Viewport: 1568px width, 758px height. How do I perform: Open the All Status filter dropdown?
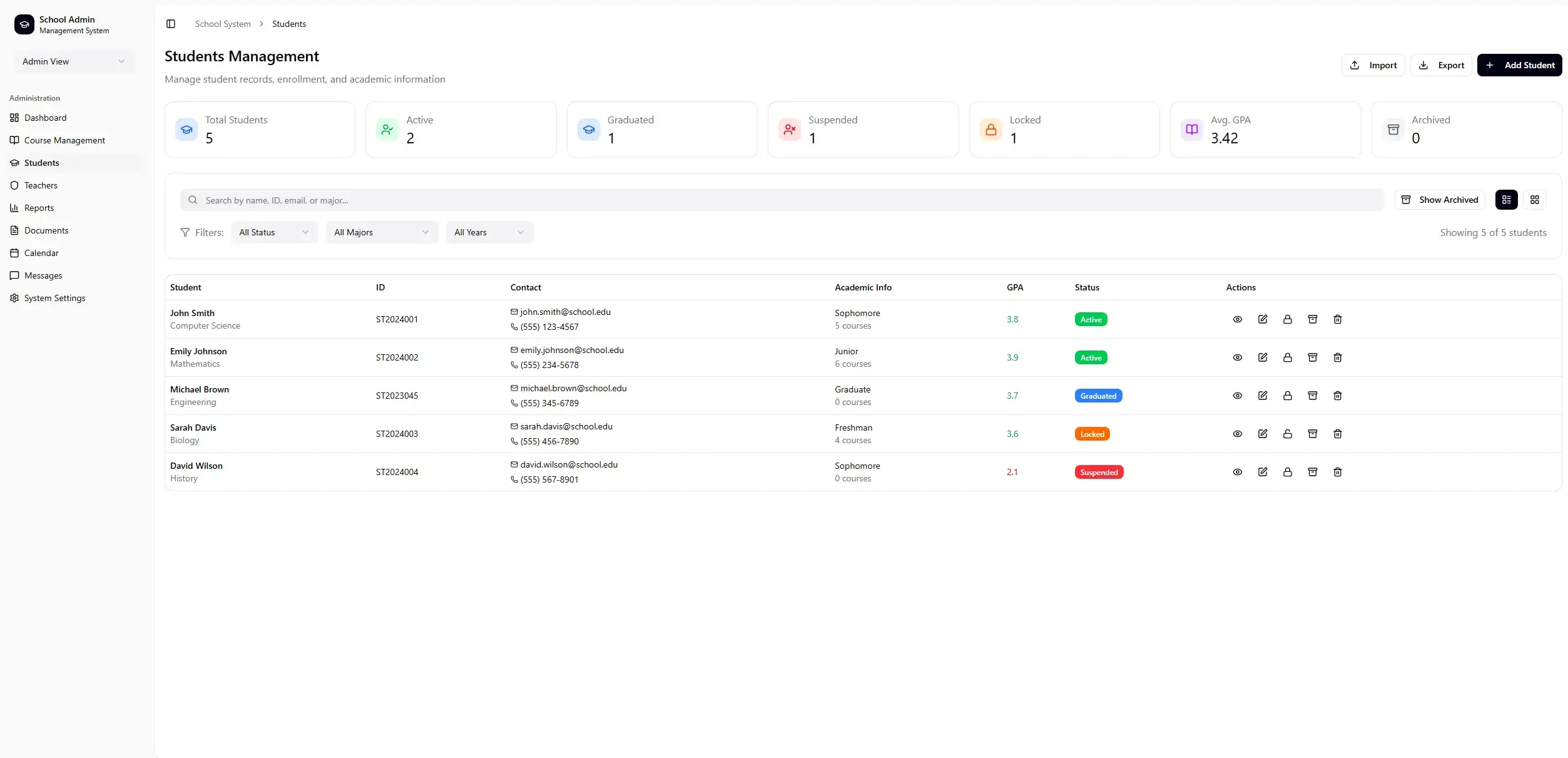click(273, 232)
